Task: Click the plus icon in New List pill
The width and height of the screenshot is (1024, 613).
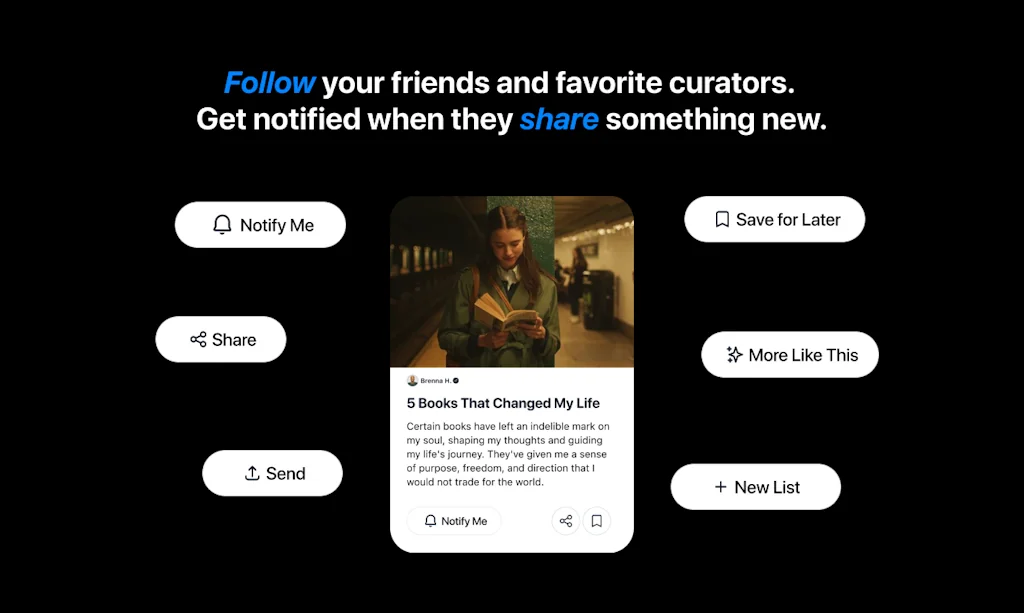Action: [720, 487]
